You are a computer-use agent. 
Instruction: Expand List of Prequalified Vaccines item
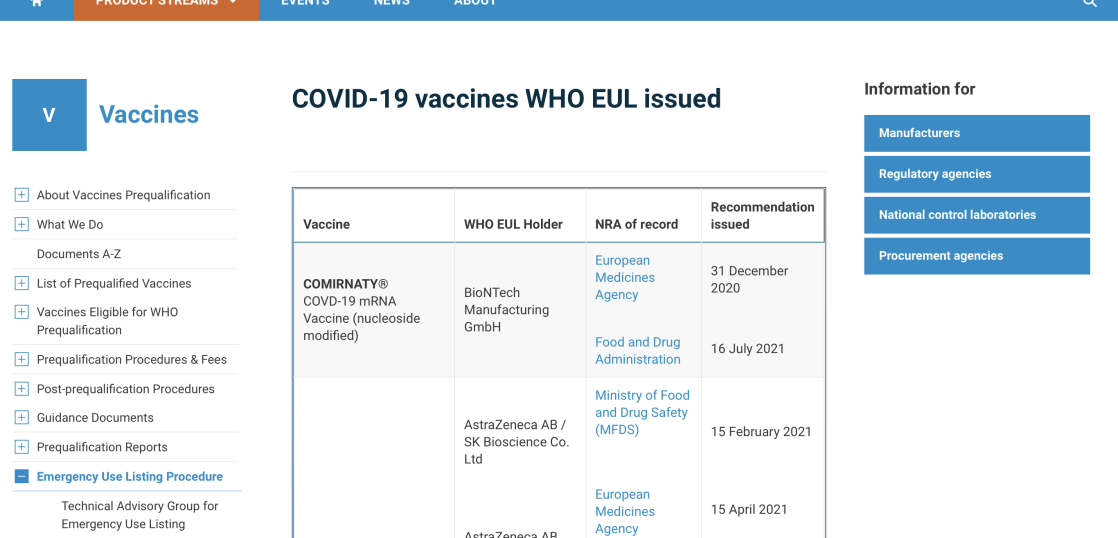click(22, 283)
